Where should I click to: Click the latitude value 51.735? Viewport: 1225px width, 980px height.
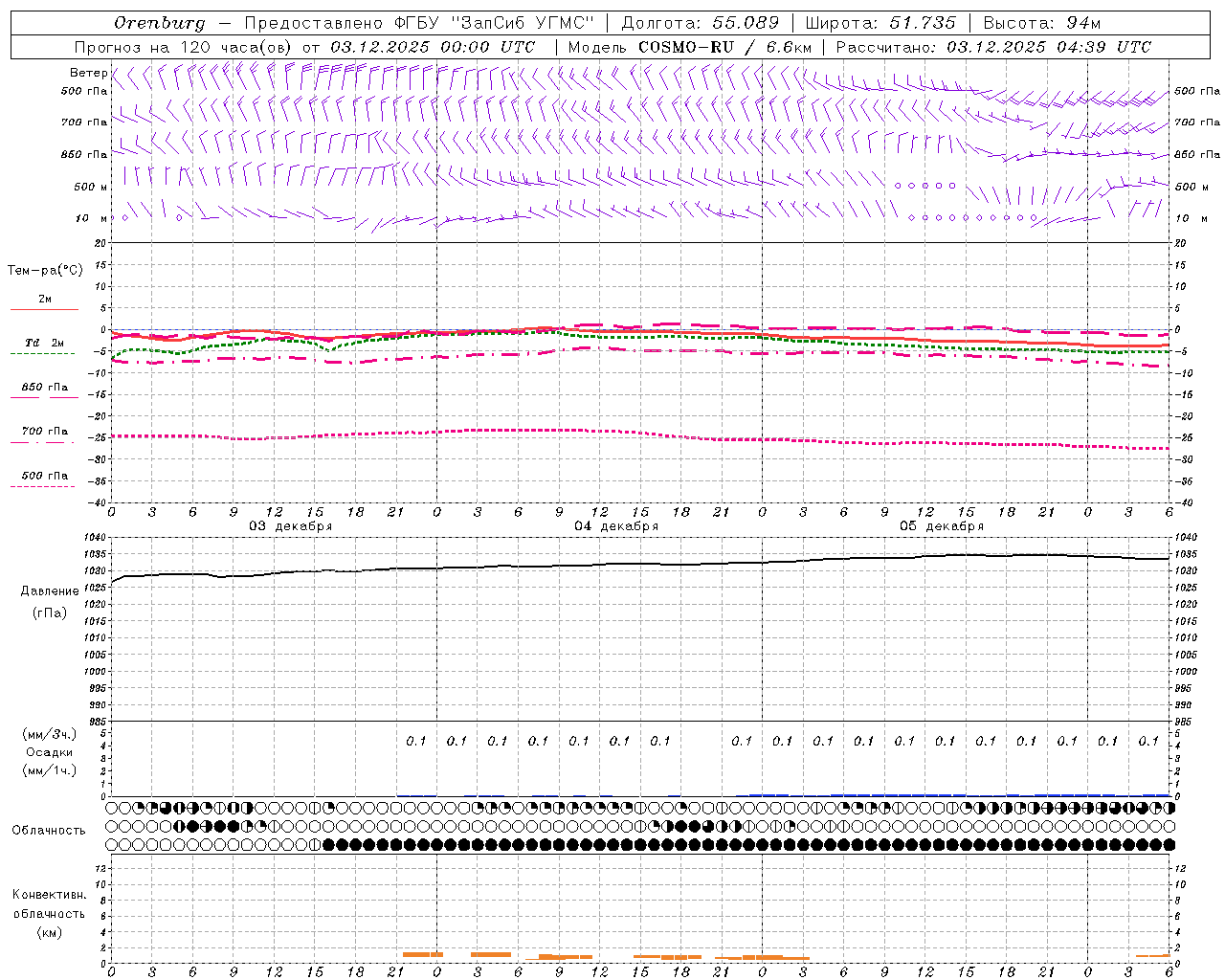[x=923, y=23]
